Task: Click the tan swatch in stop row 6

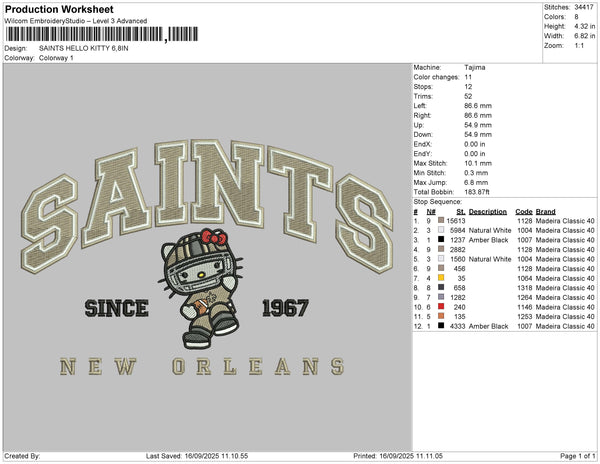Action: (x=441, y=268)
